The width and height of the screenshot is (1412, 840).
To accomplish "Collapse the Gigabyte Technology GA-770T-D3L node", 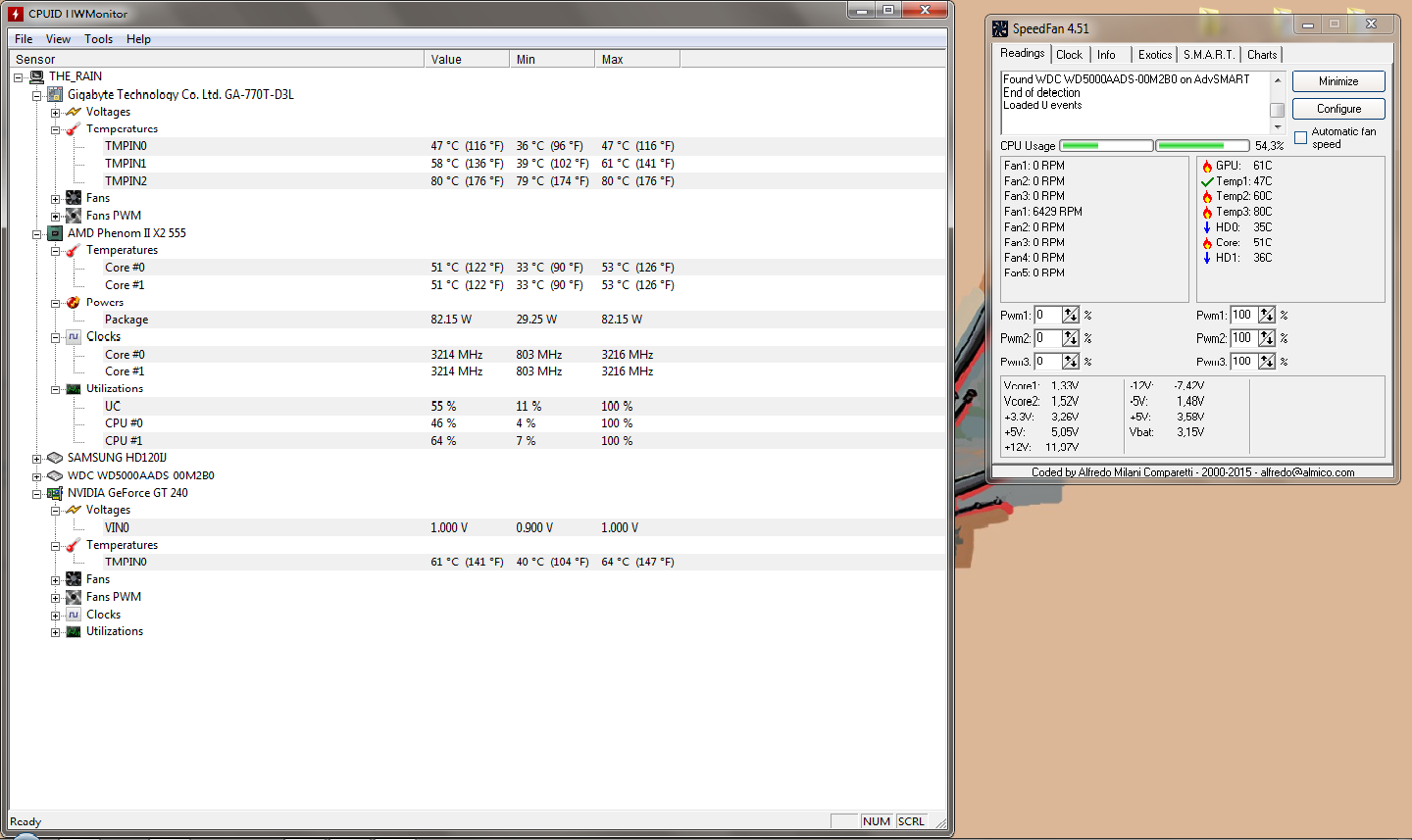I will pos(36,95).
